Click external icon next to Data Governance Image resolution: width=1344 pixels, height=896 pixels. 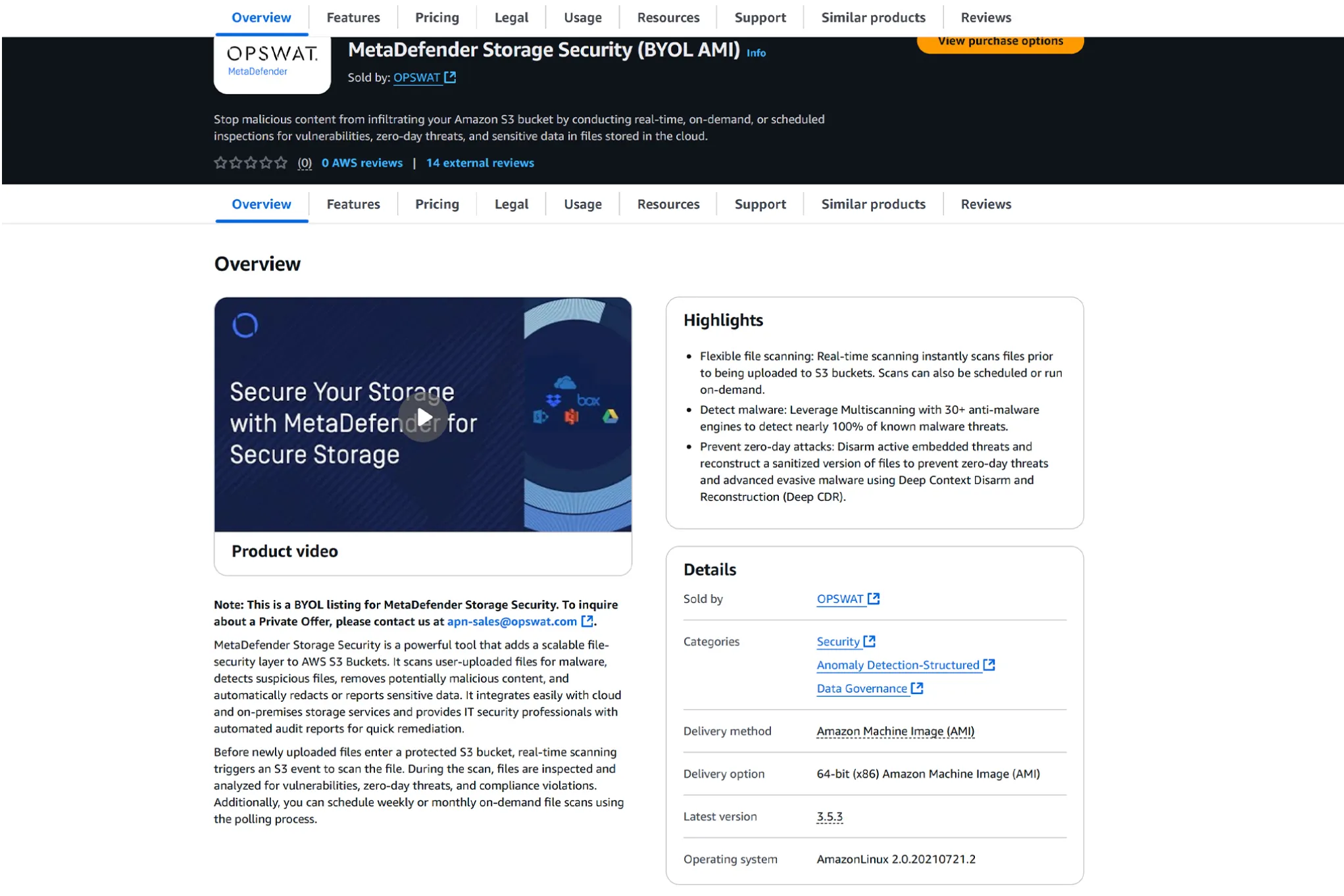coord(917,688)
